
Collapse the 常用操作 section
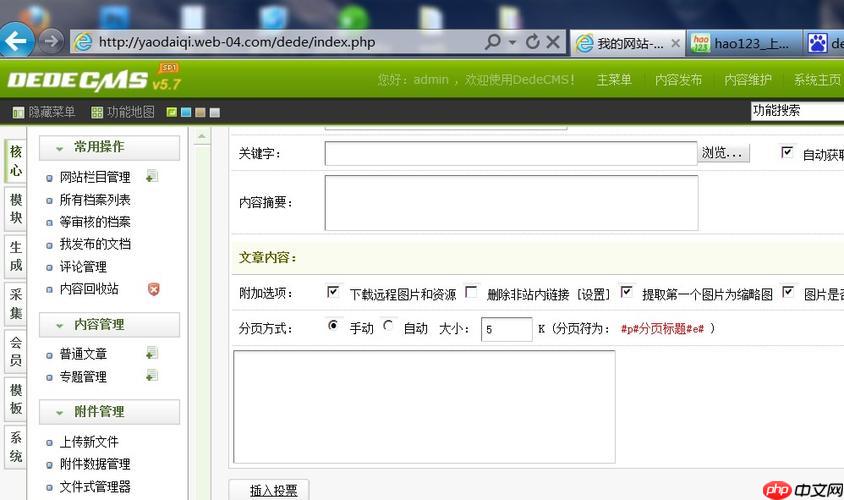click(109, 147)
